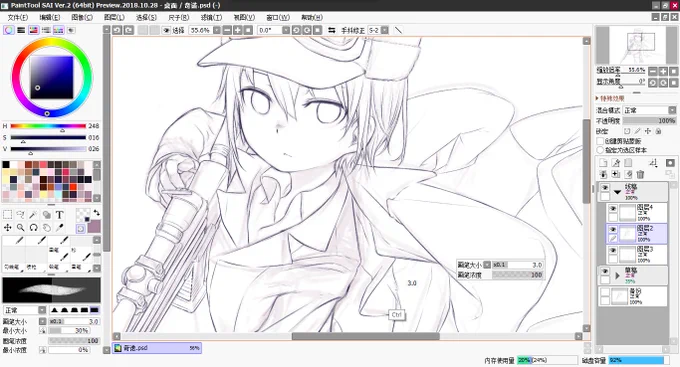This screenshot has width=680, height=367.
Task: Add a layer mask icon
Action: point(670,163)
